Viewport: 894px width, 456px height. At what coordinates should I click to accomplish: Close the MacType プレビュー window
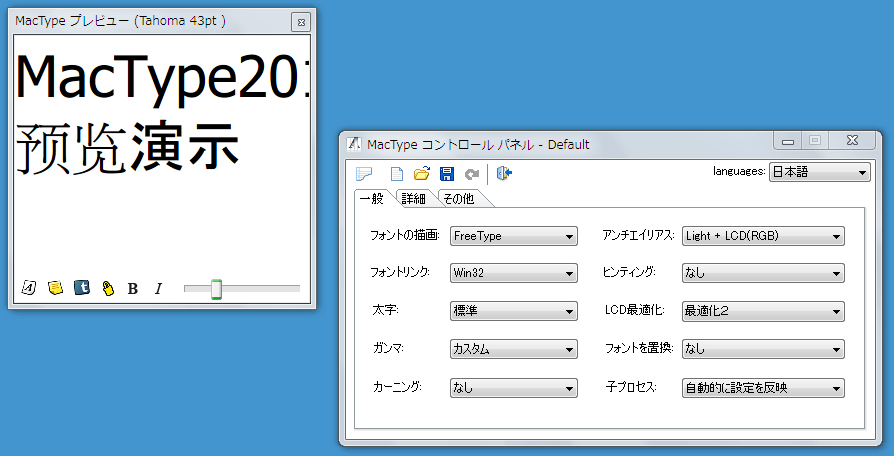(301, 22)
